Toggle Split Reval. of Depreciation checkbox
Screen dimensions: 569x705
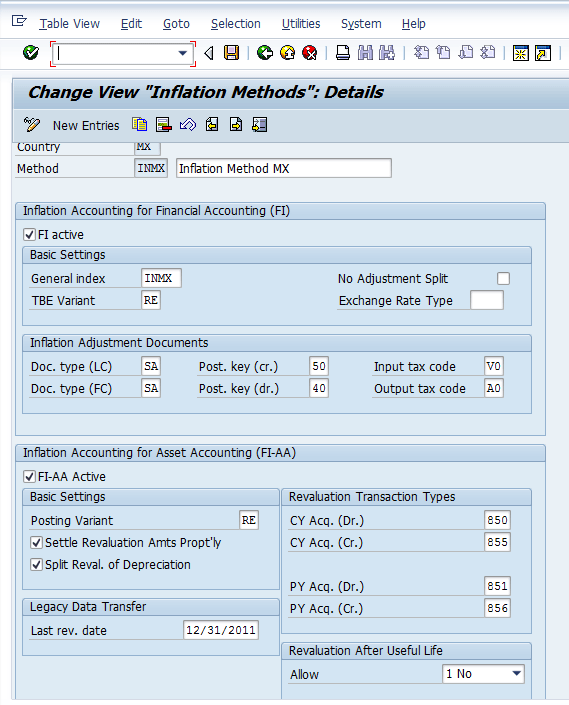(x=36, y=565)
